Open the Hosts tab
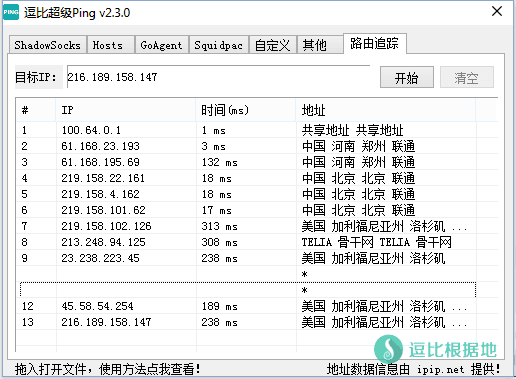516x379 pixels. 111,45
